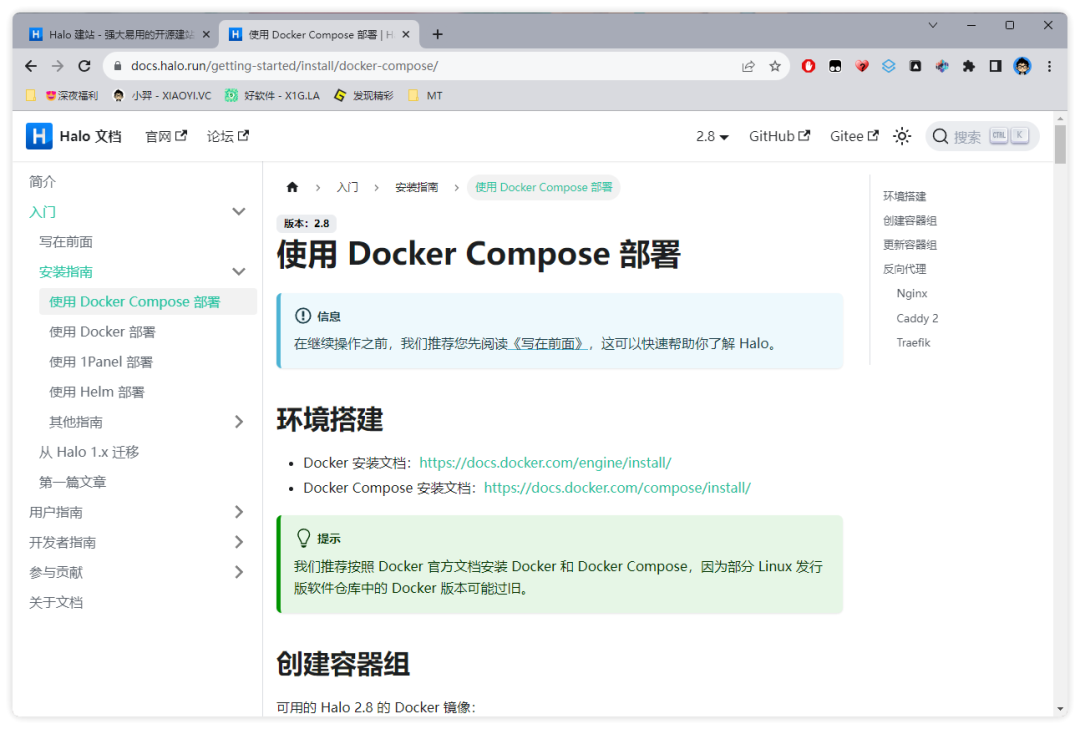Jump to Nginx in table of contents

pos(912,294)
